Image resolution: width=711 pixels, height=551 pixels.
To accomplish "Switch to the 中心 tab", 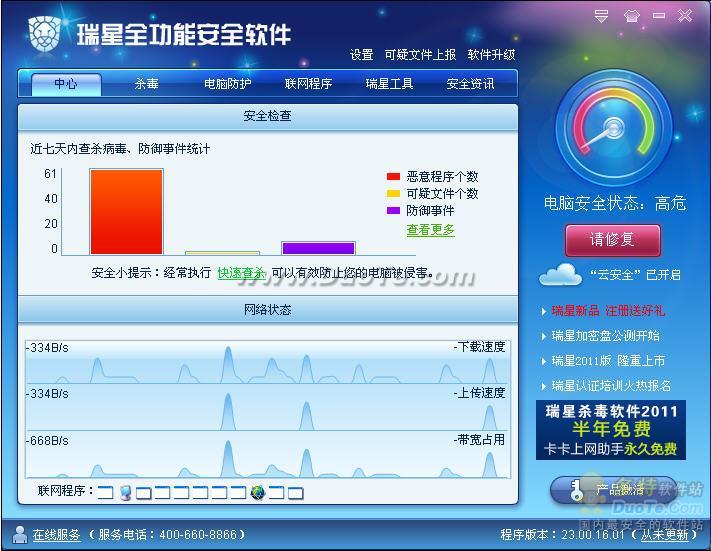I will (x=66, y=84).
